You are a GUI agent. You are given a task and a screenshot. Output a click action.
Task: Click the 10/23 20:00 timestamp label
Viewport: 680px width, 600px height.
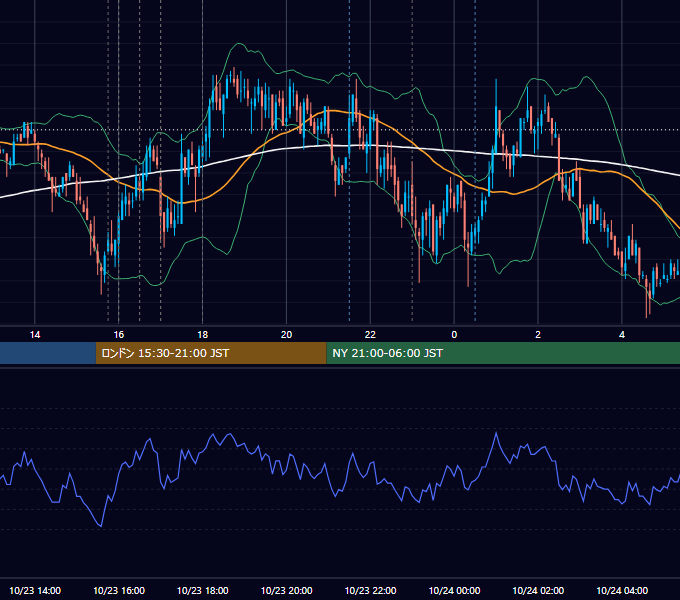[x=286, y=590]
